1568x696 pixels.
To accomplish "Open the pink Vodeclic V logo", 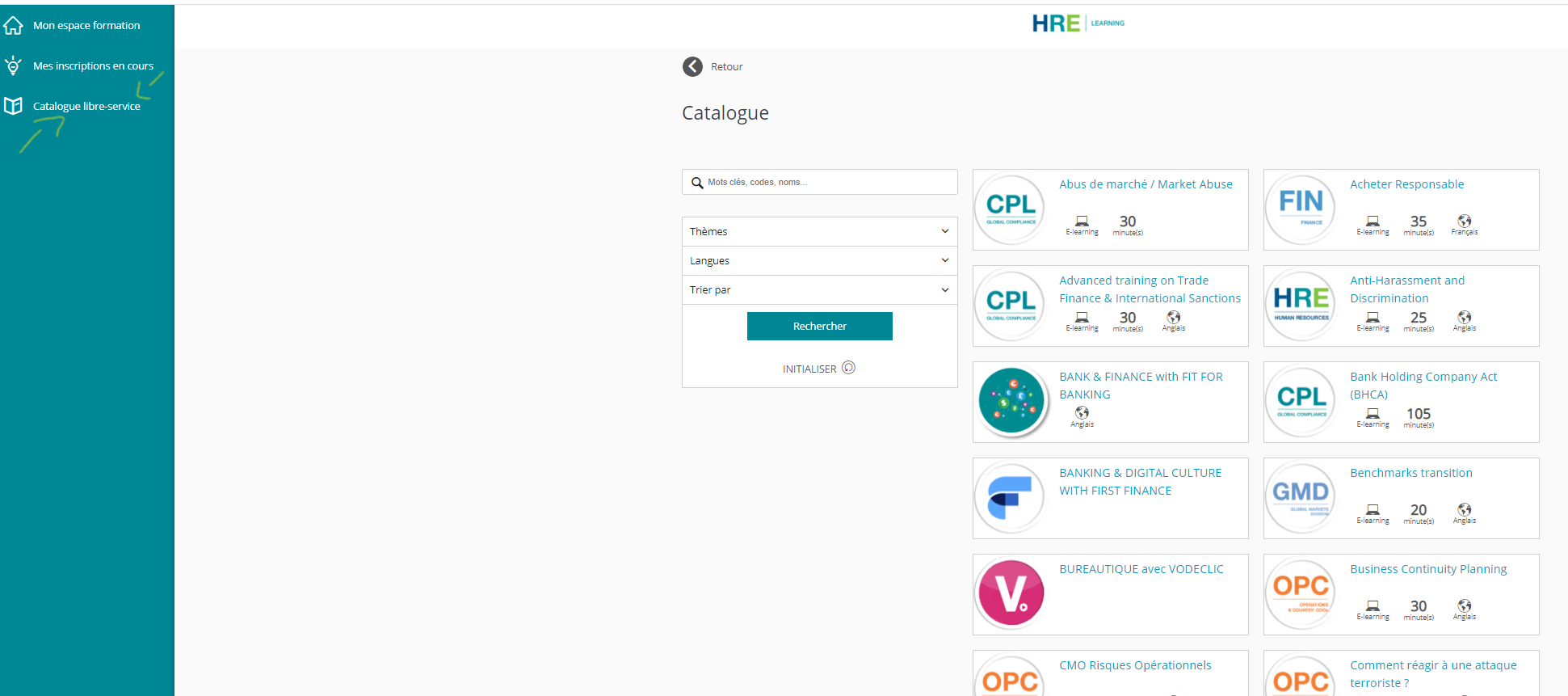I will (1011, 594).
